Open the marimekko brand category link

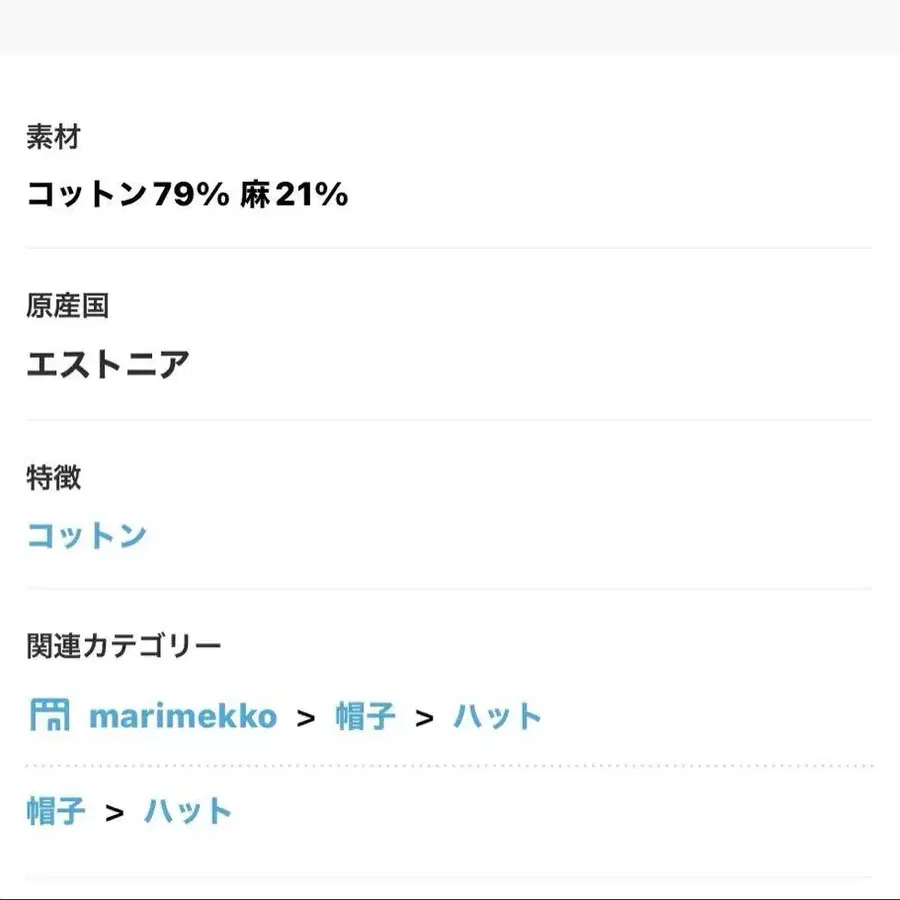click(x=183, y=716)
